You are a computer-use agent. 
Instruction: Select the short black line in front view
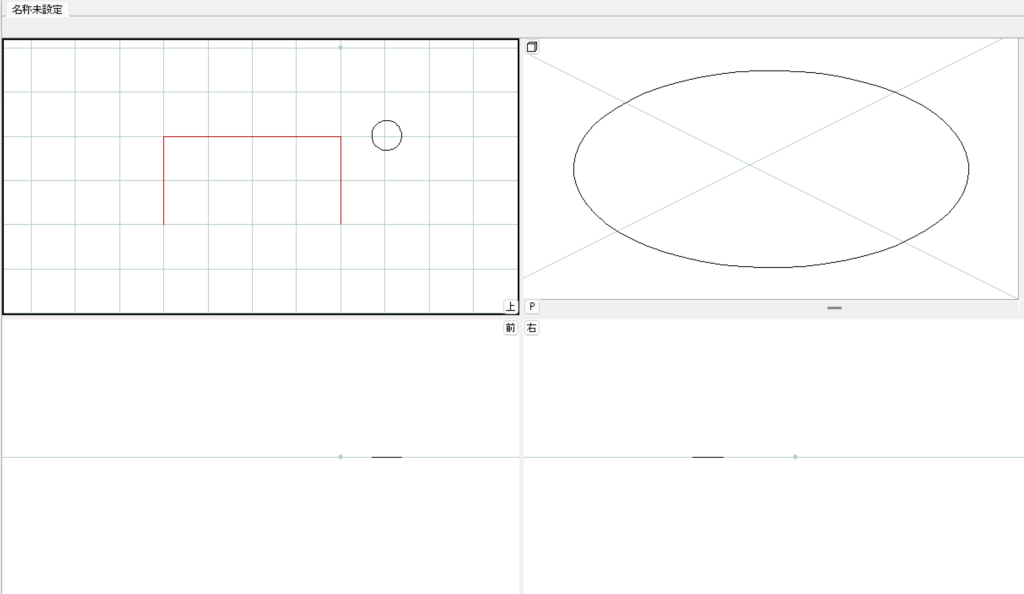point(386,457)
